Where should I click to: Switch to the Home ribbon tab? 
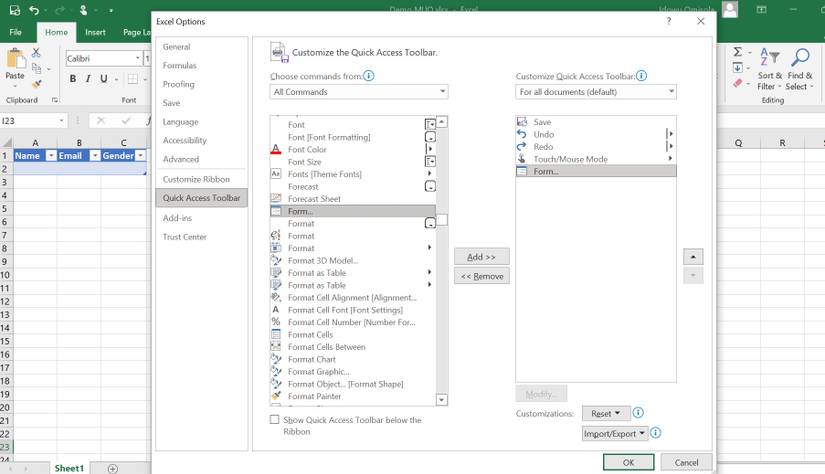[x=56, y=32]
